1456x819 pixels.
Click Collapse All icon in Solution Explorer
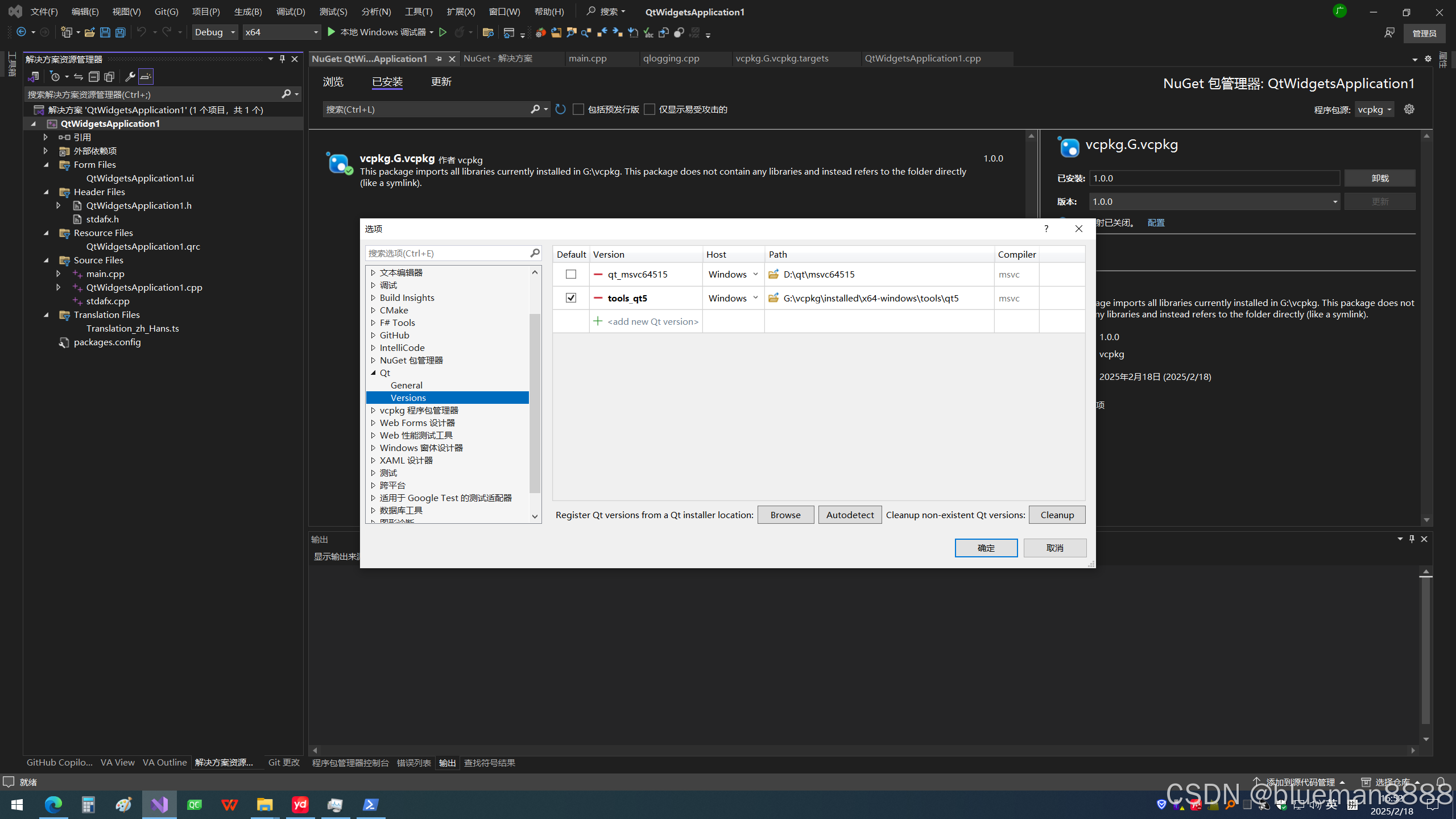click(x=94, y=77)
